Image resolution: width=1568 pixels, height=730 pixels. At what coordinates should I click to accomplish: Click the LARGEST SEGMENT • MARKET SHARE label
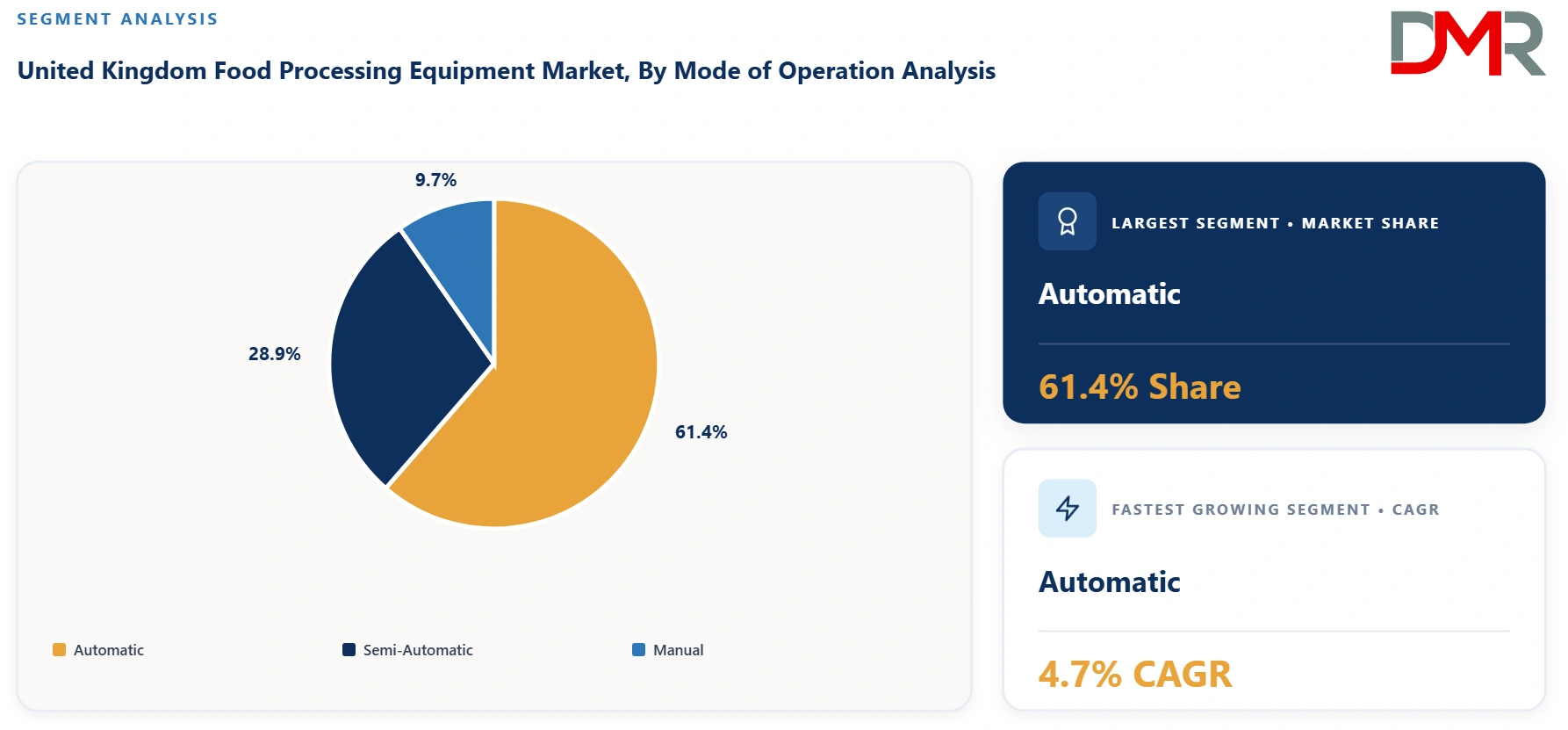1275,223
